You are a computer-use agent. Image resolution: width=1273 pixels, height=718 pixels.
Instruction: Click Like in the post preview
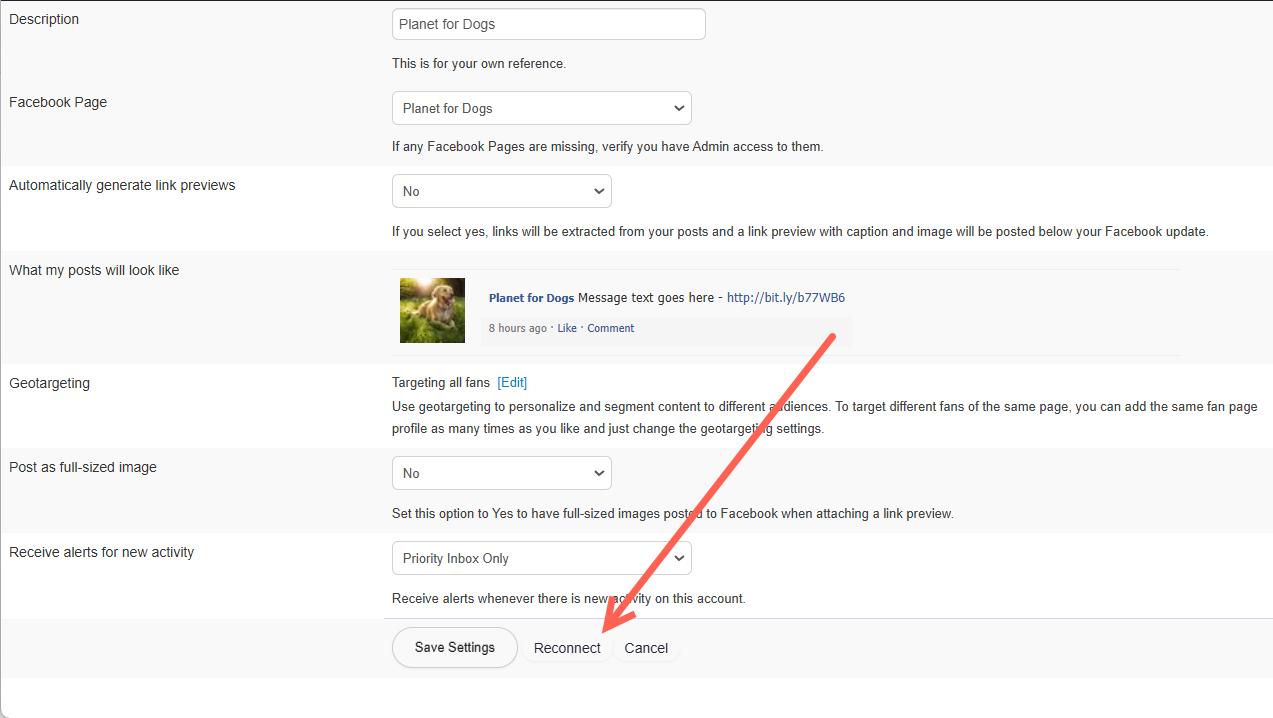click(567, 328)
